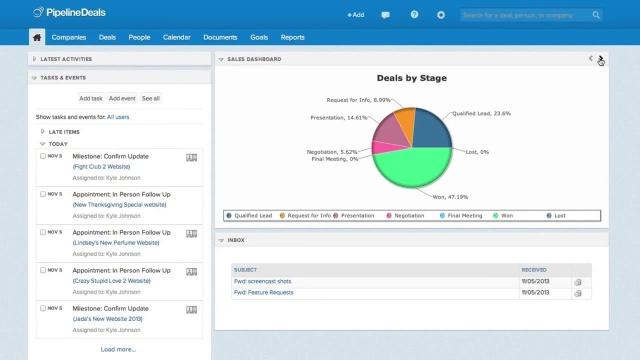Collapse the Inbox panel

[221, 240]
